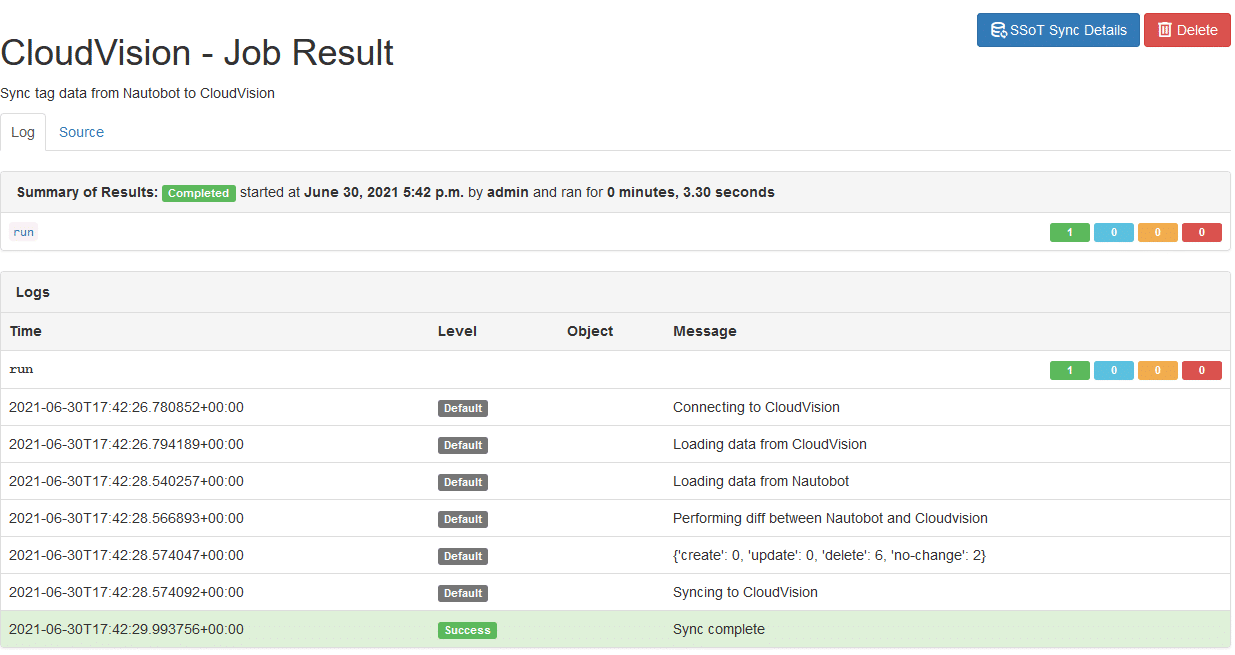Click Default badge in Performing diff row
This screenshot has height=655, width=1235.
463,519
